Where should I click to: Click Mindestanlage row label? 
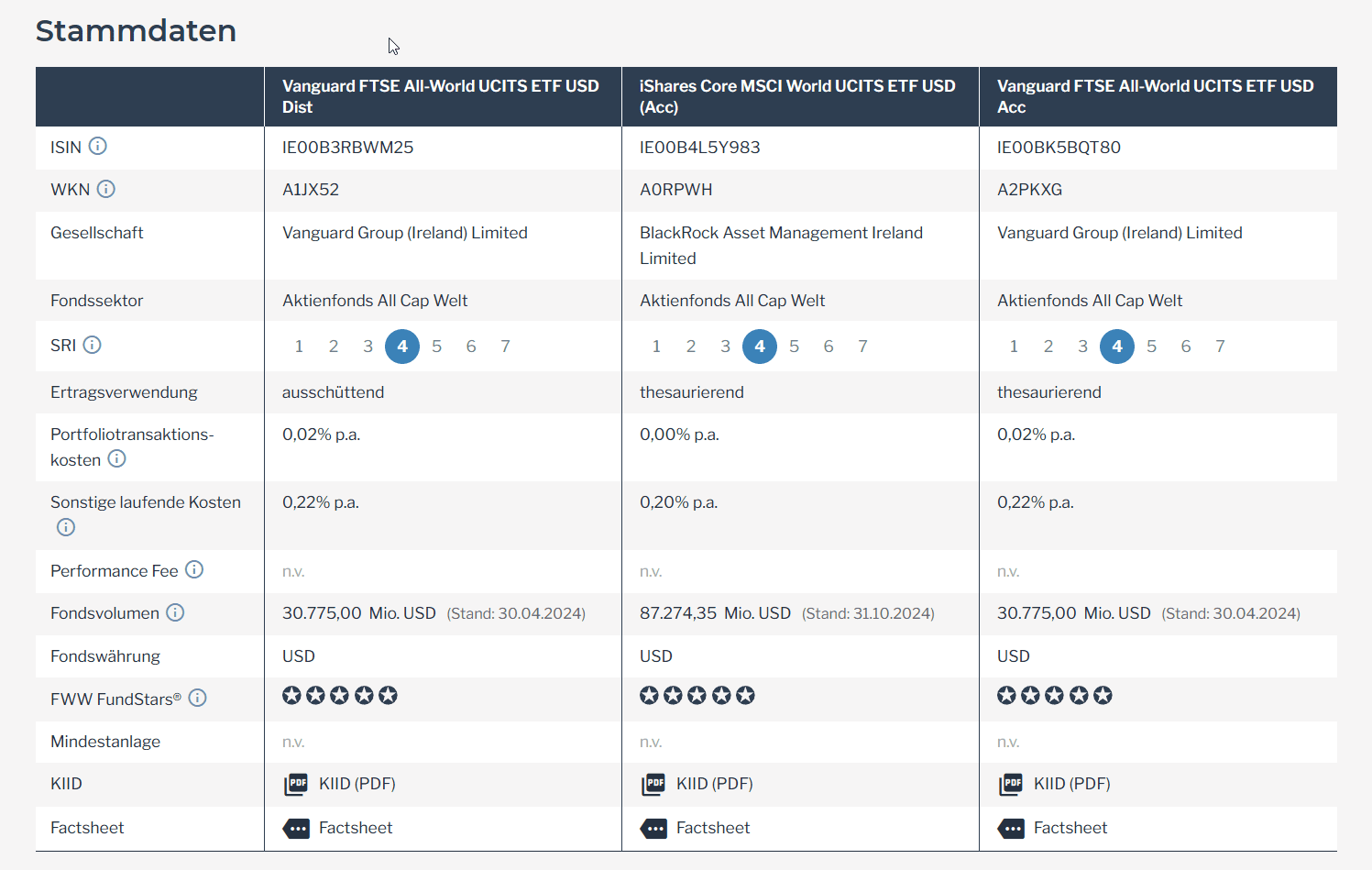pos(105,742)
